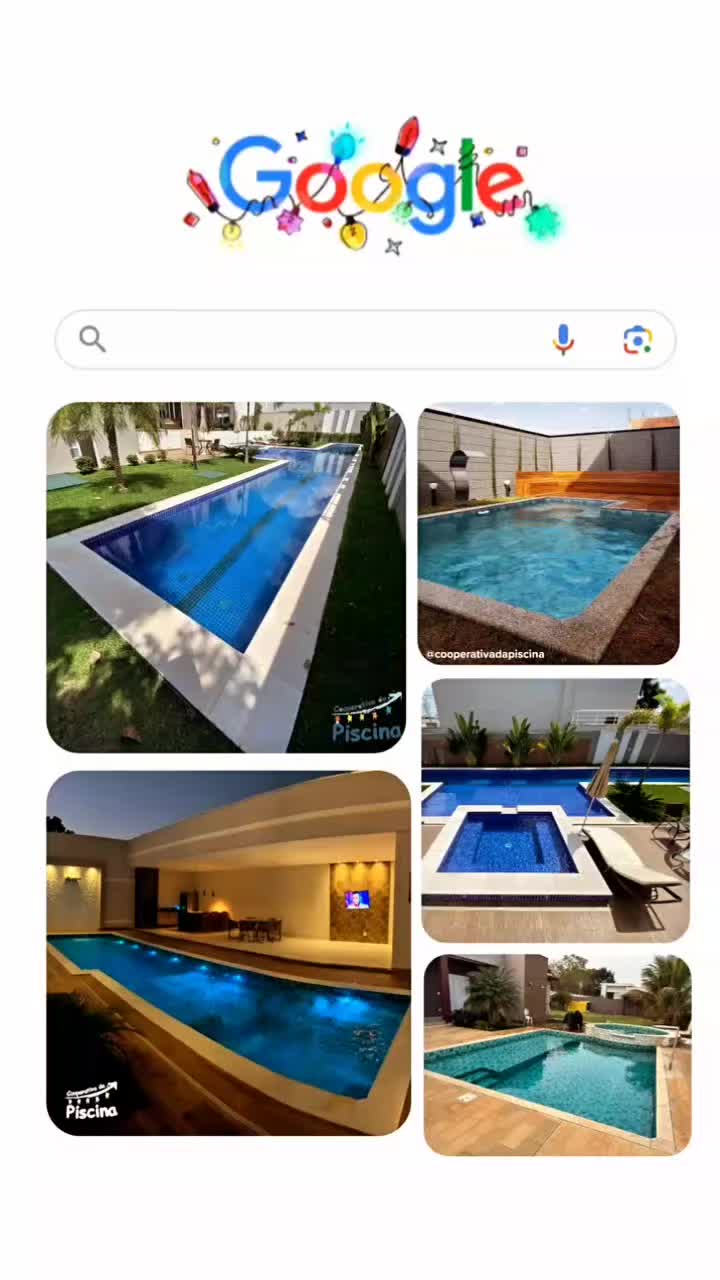Click the Piscina watermark on the lap pool photo
This screenshot has height=1280, width=720.
coord(366,723)
